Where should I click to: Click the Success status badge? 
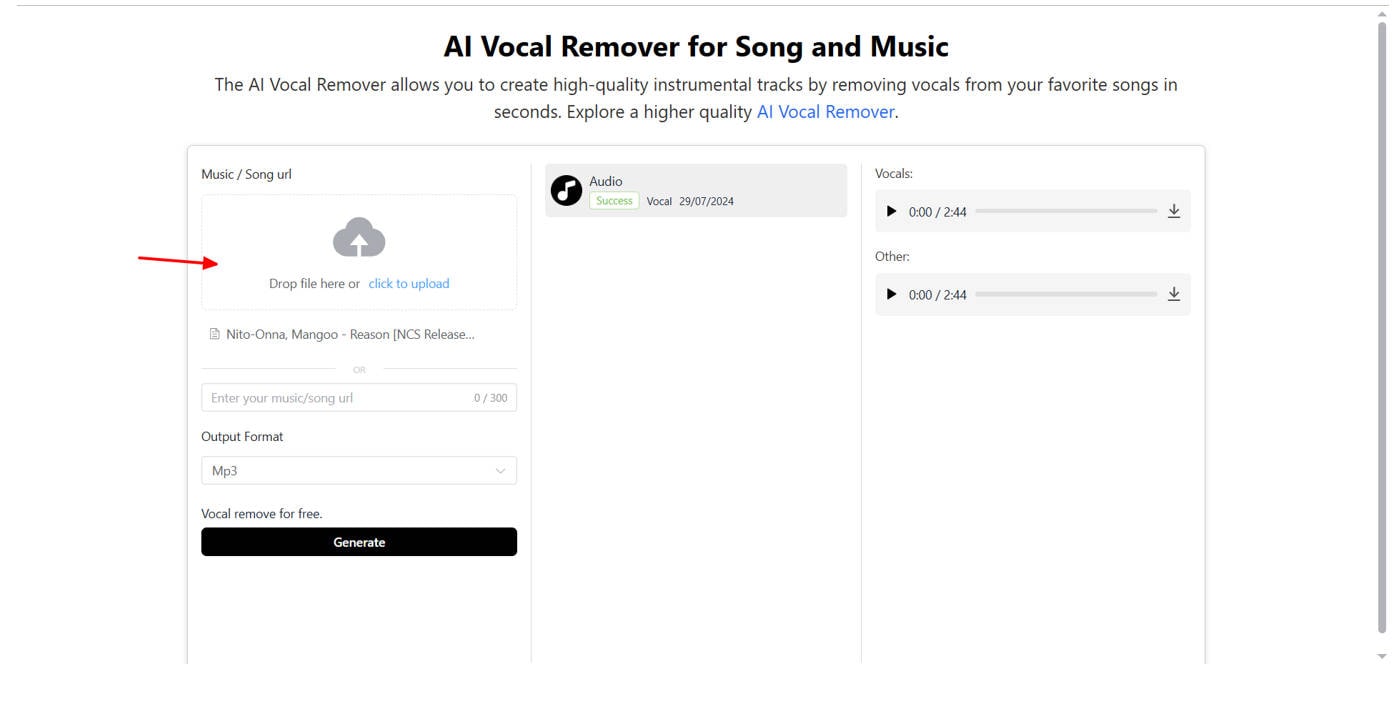614,201
